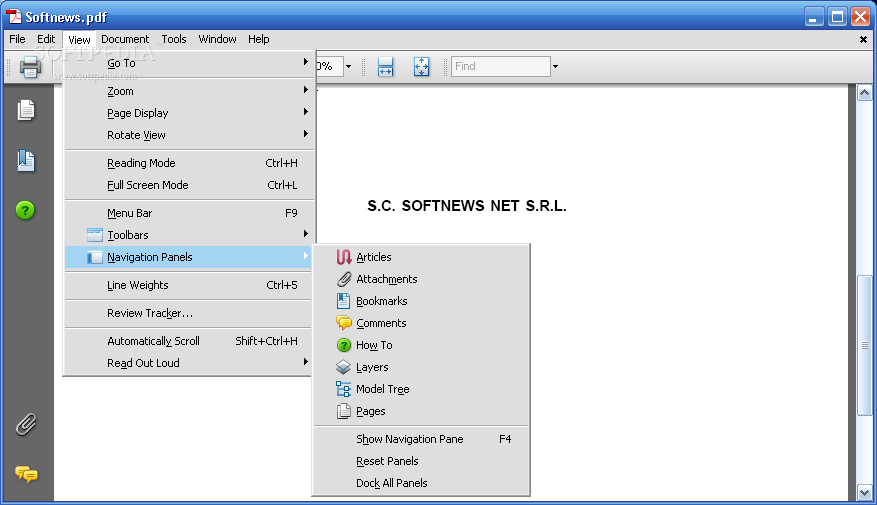Image resolution: width=877 pixels, height=505 pixels.
Task: Select How To in the submenu
Action: (x=421, y=345)
